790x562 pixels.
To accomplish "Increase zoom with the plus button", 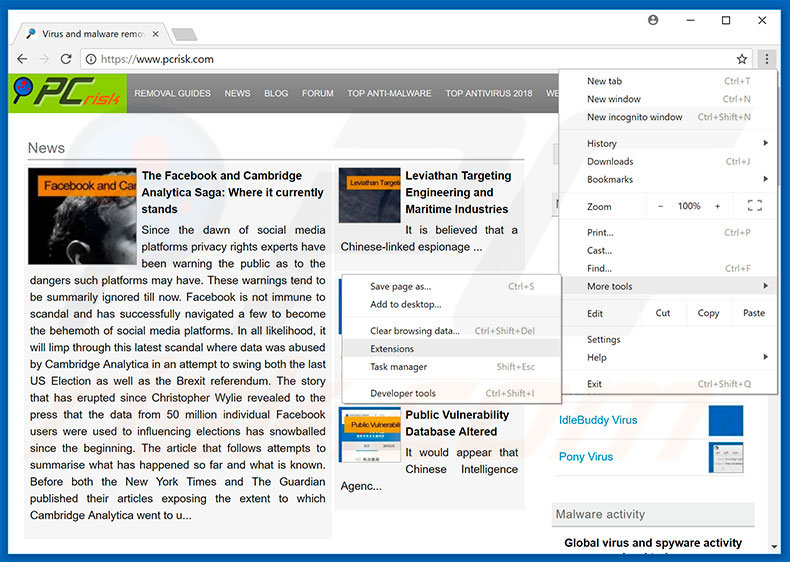I will coord(717,206).
